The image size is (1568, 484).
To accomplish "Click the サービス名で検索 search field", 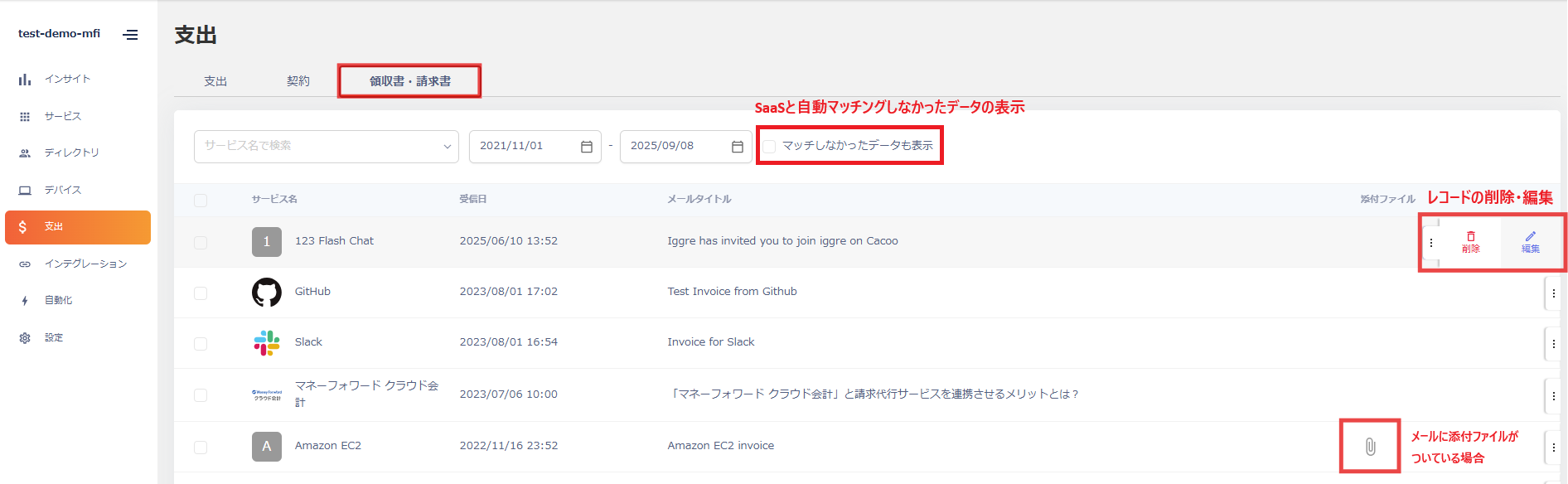I will click(327, 147).
